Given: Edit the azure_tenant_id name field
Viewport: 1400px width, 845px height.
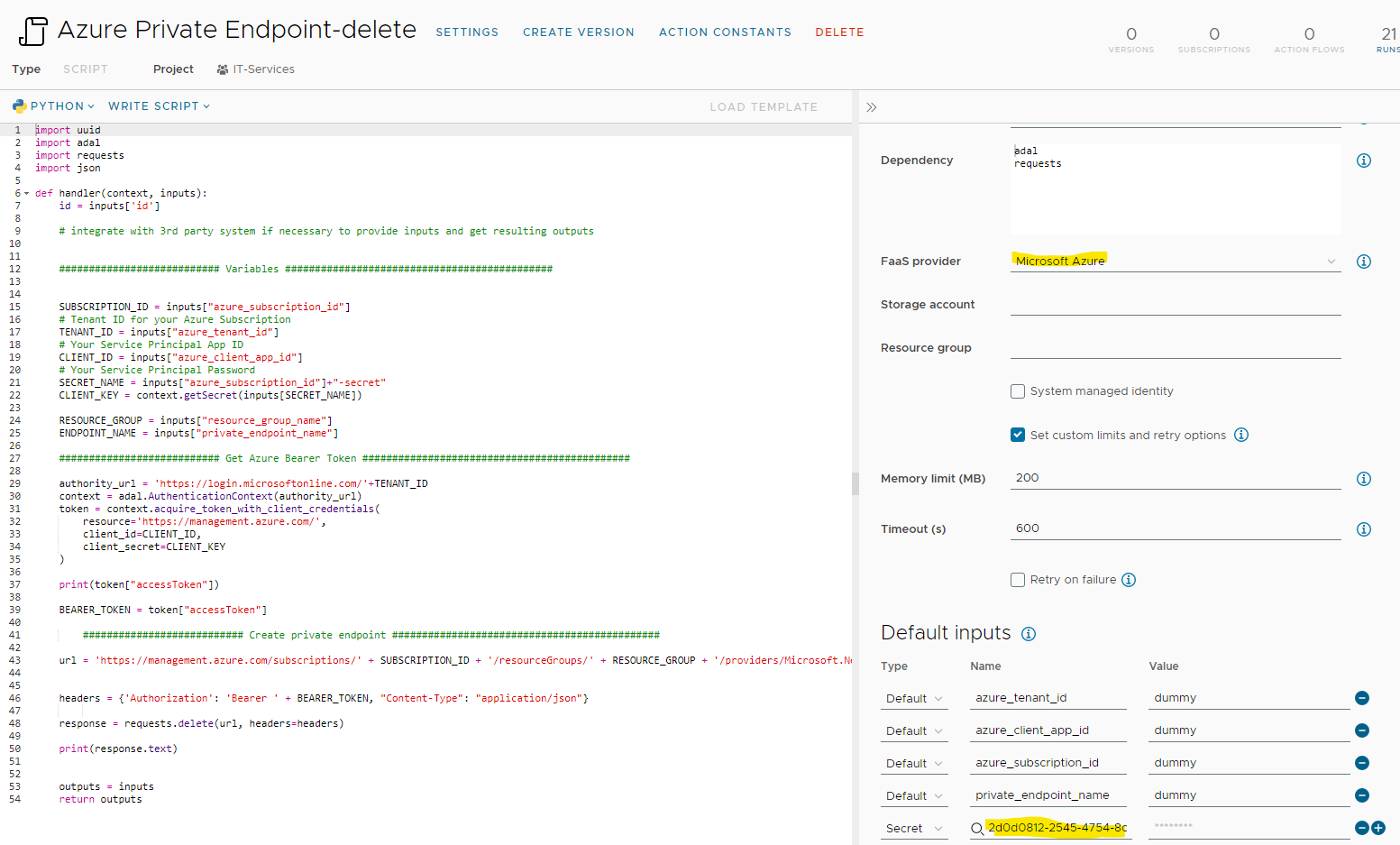Looking at the screenshot, I should [x=1048, y=698].
